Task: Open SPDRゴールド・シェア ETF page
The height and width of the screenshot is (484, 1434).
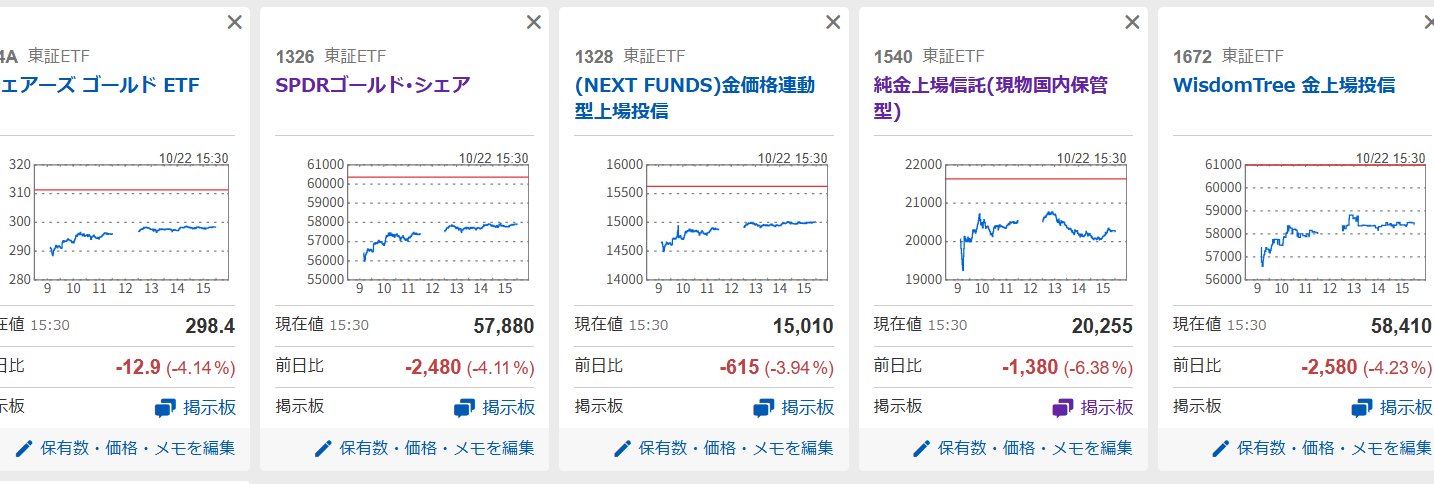Action: [372, 85]
